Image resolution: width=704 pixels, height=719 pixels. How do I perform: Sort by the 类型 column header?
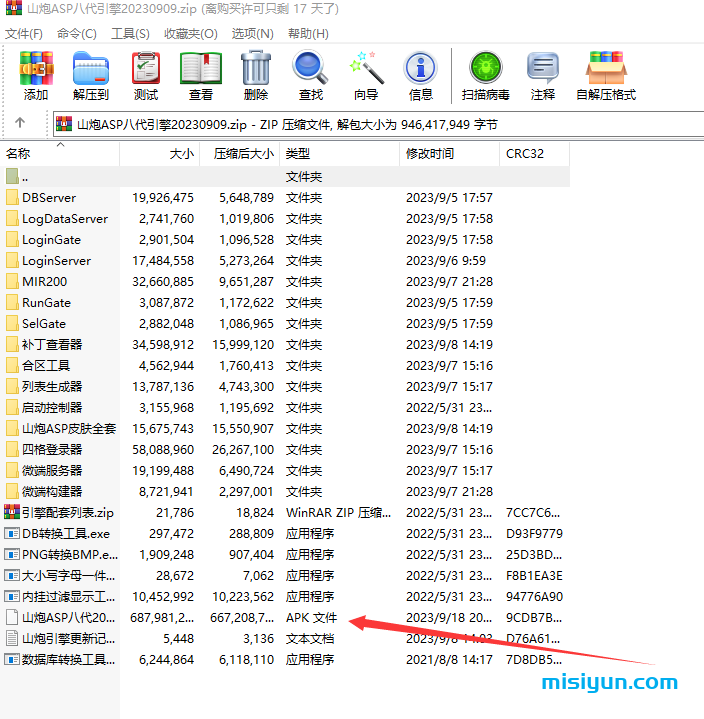[x=339, y=154]
